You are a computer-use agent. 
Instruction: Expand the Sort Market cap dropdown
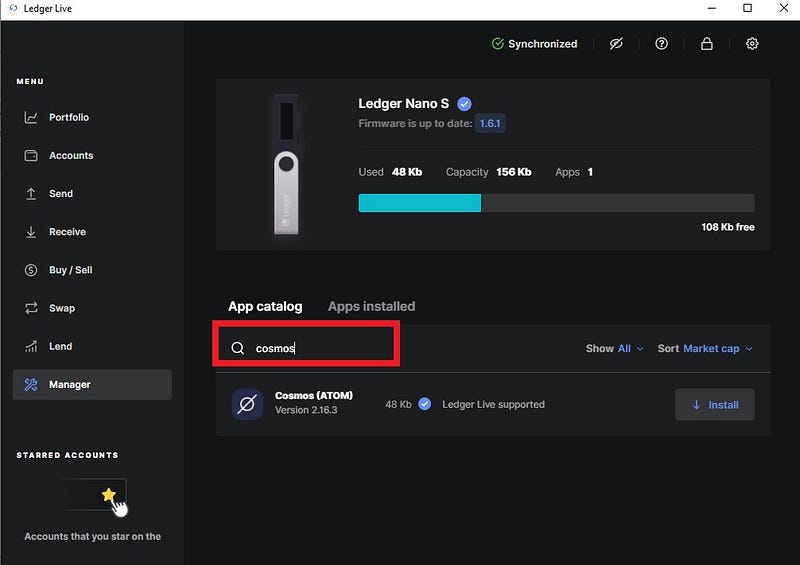(x=705, y=349)
